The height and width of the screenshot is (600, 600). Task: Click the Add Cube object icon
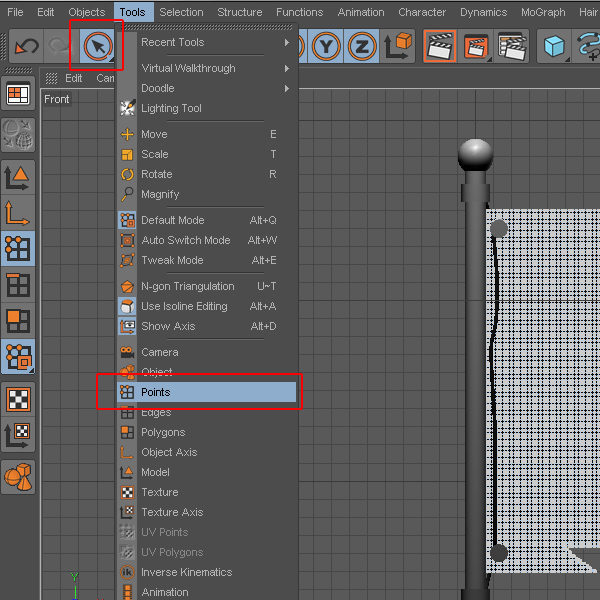(x=554, y=46)
